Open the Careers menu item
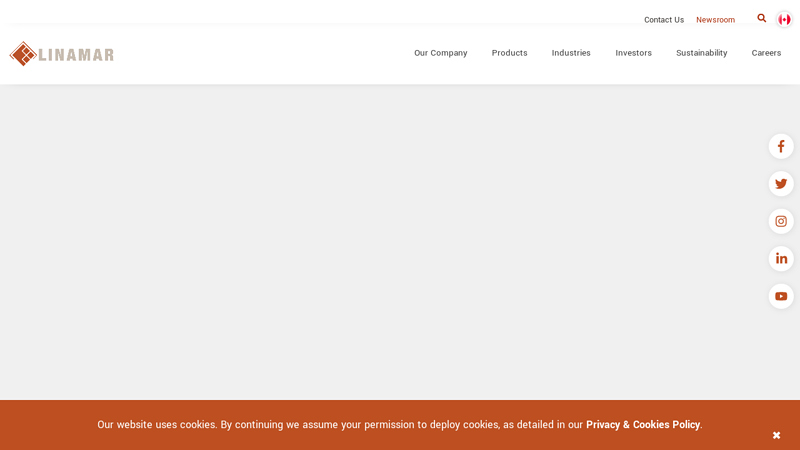Screen dimensions: 800x450 766,53
